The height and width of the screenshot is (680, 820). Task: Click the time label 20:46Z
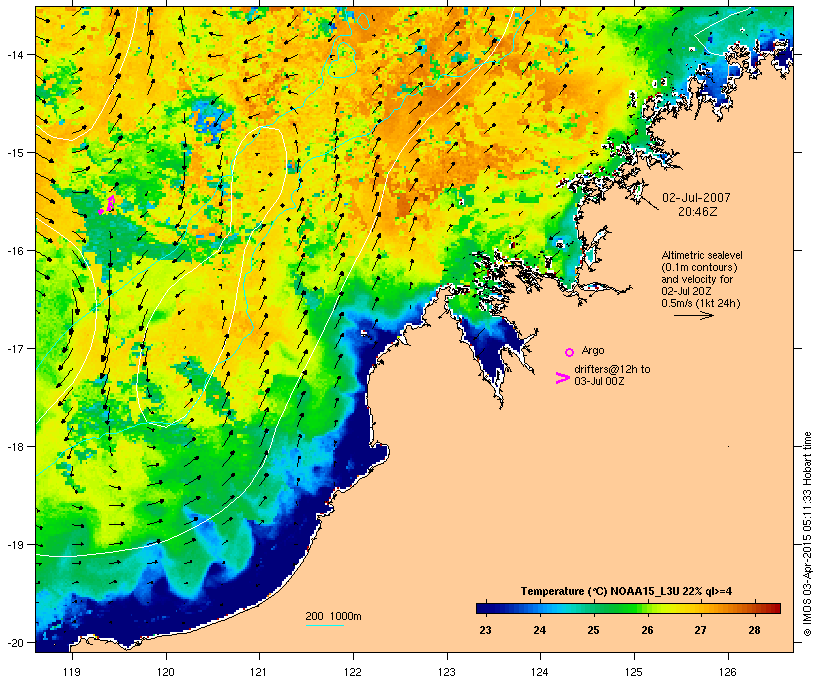click(x=698, y=211)
